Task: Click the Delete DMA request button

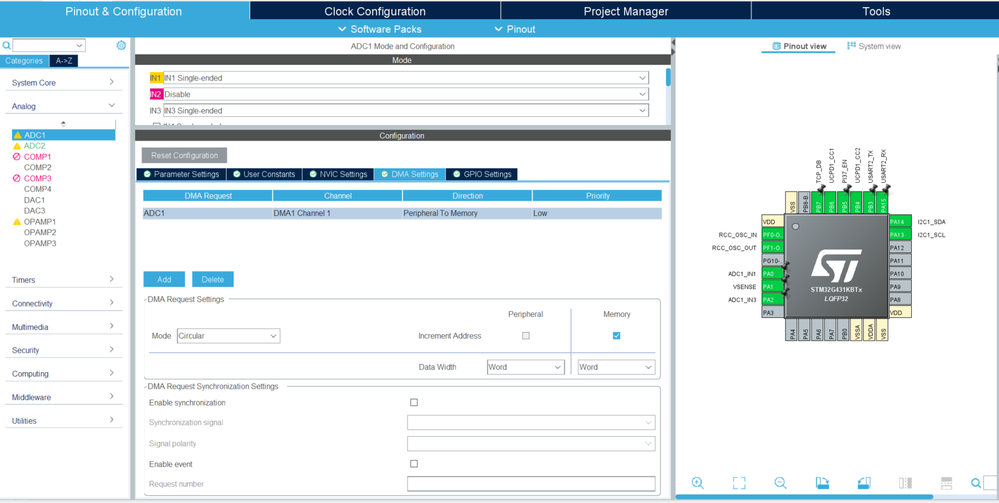Action: pos(213,279)
